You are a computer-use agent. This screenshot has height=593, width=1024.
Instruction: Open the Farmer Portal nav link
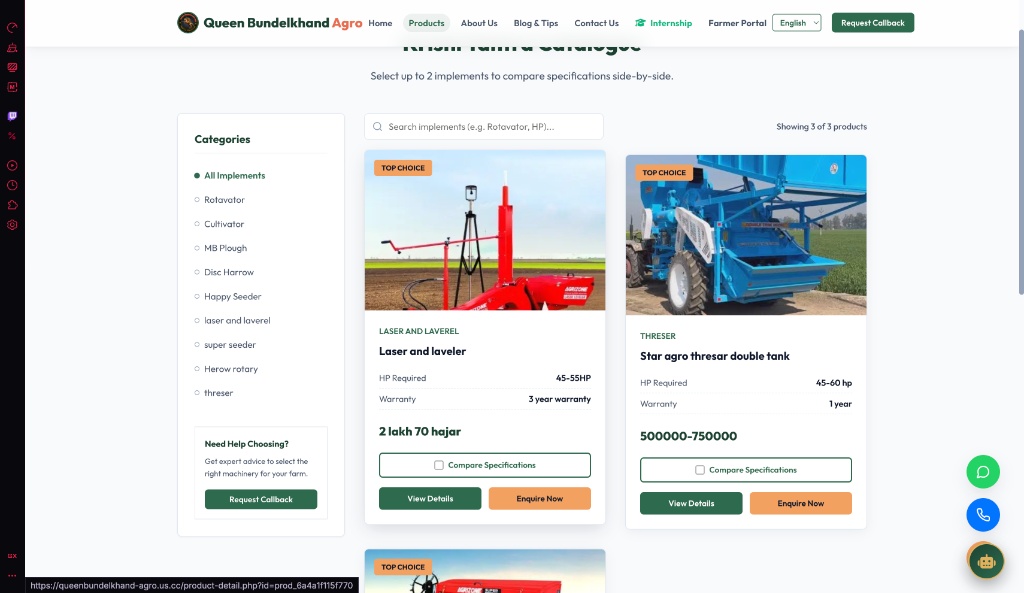tap(737, 23)
